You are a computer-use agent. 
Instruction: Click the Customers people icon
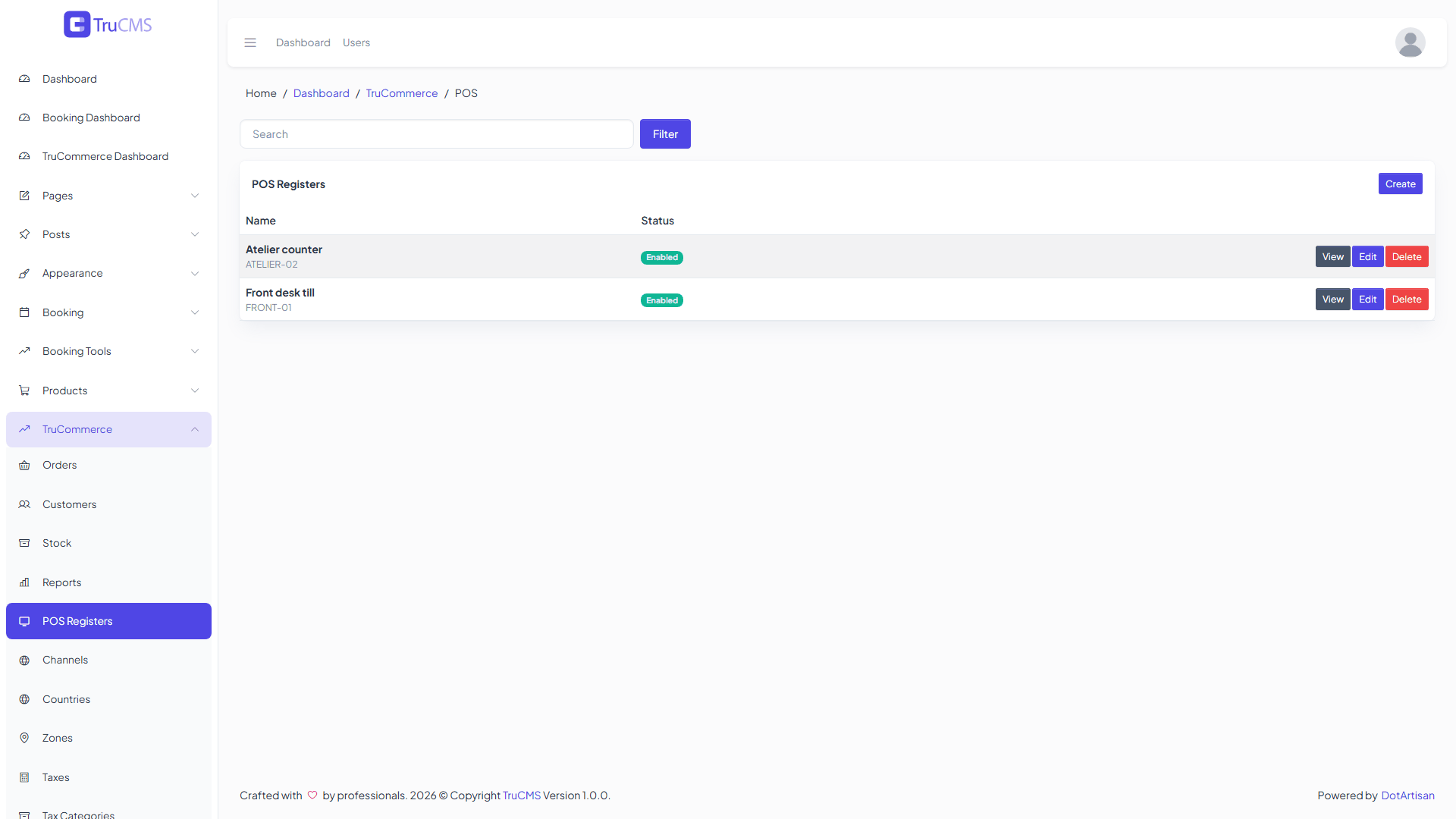pyautogui.click(x=24, y=504)
